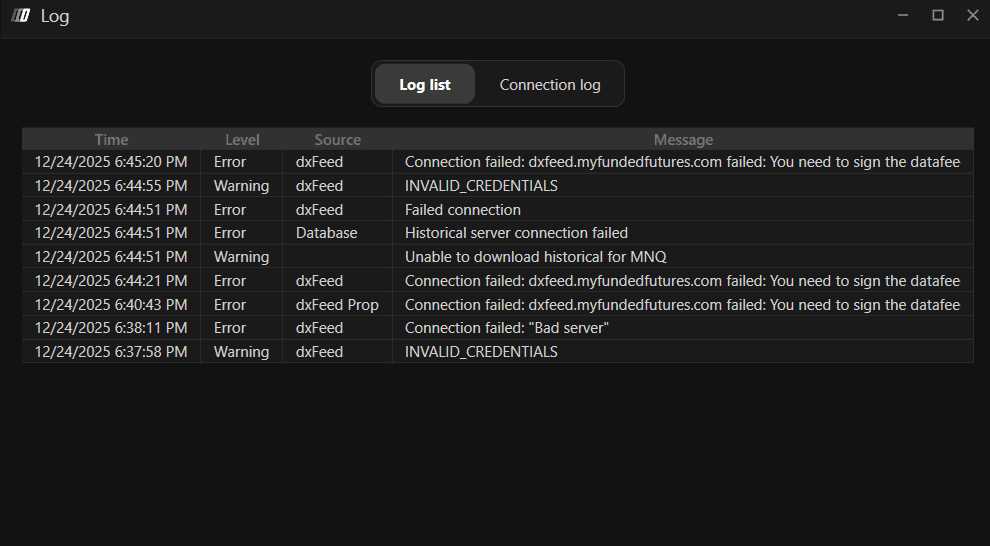Switch to the Connection log tab

click(x=549, y=85)
